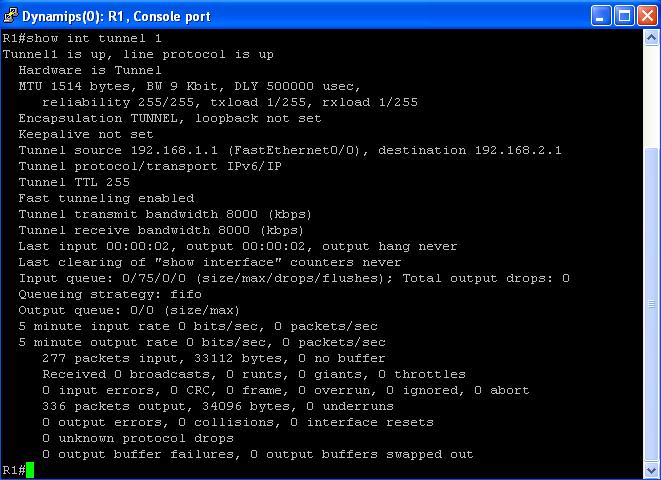Viewport: 661px width, 480px height.
Task: Click the '0 input errors, 0 CRC' line
Action: [286, 391]
